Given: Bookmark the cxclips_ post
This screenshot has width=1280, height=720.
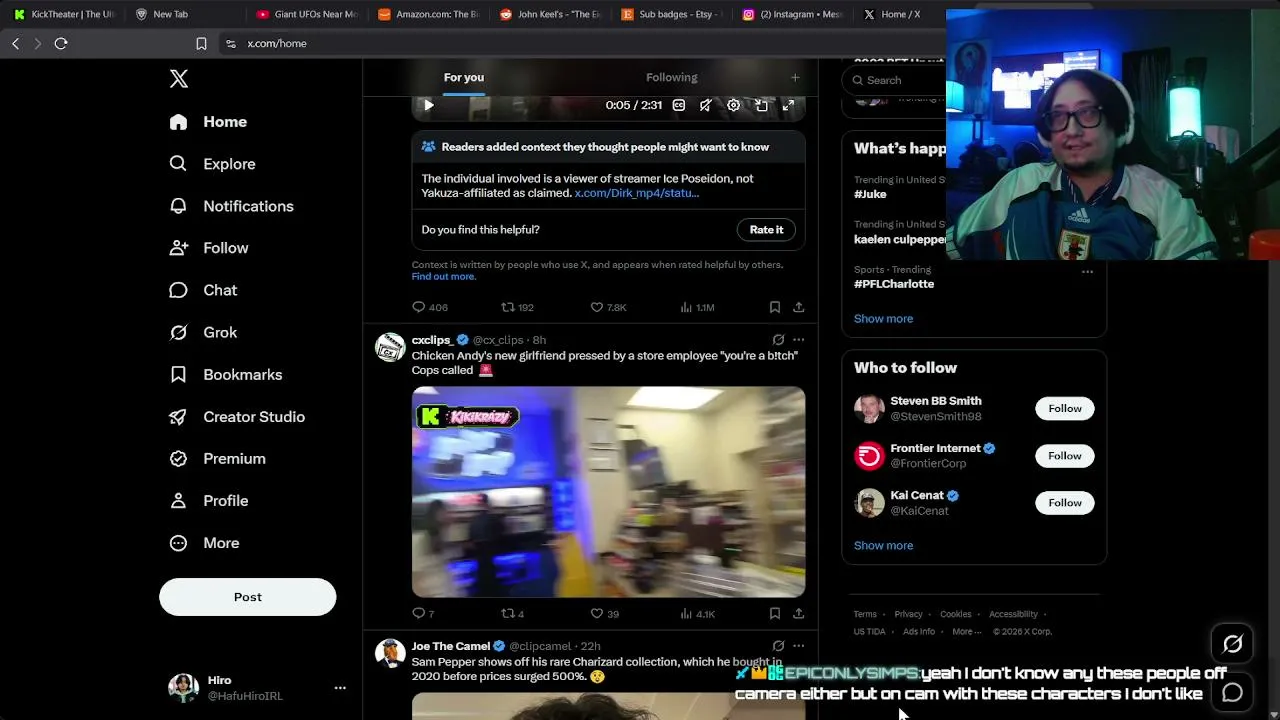Looking at the screenshot, I should [775, 613].
